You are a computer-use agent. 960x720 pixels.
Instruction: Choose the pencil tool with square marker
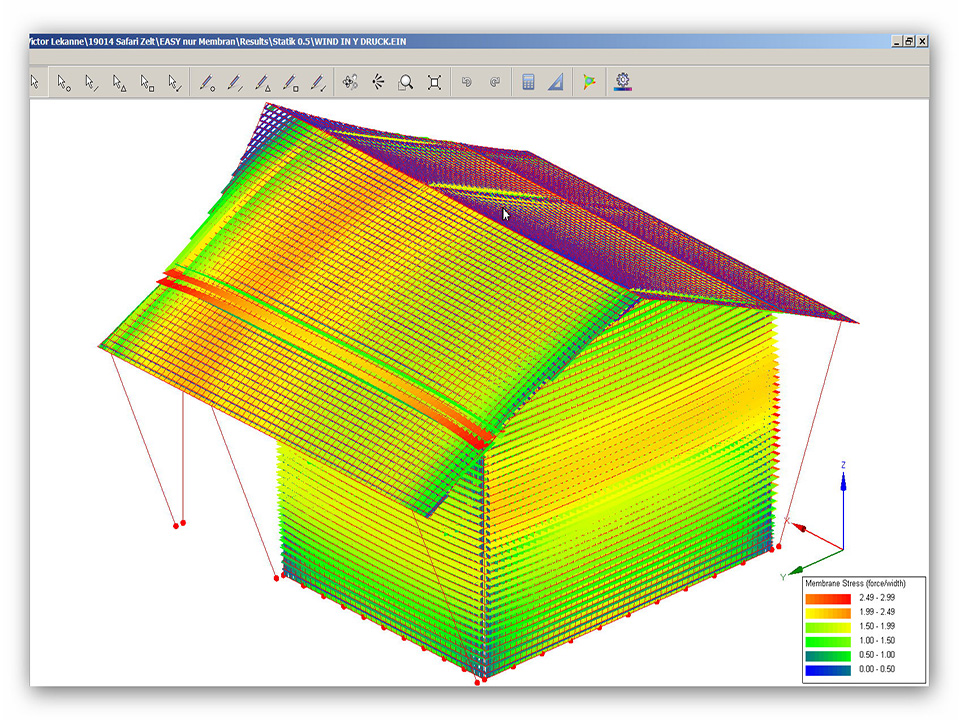pos(291,82)
